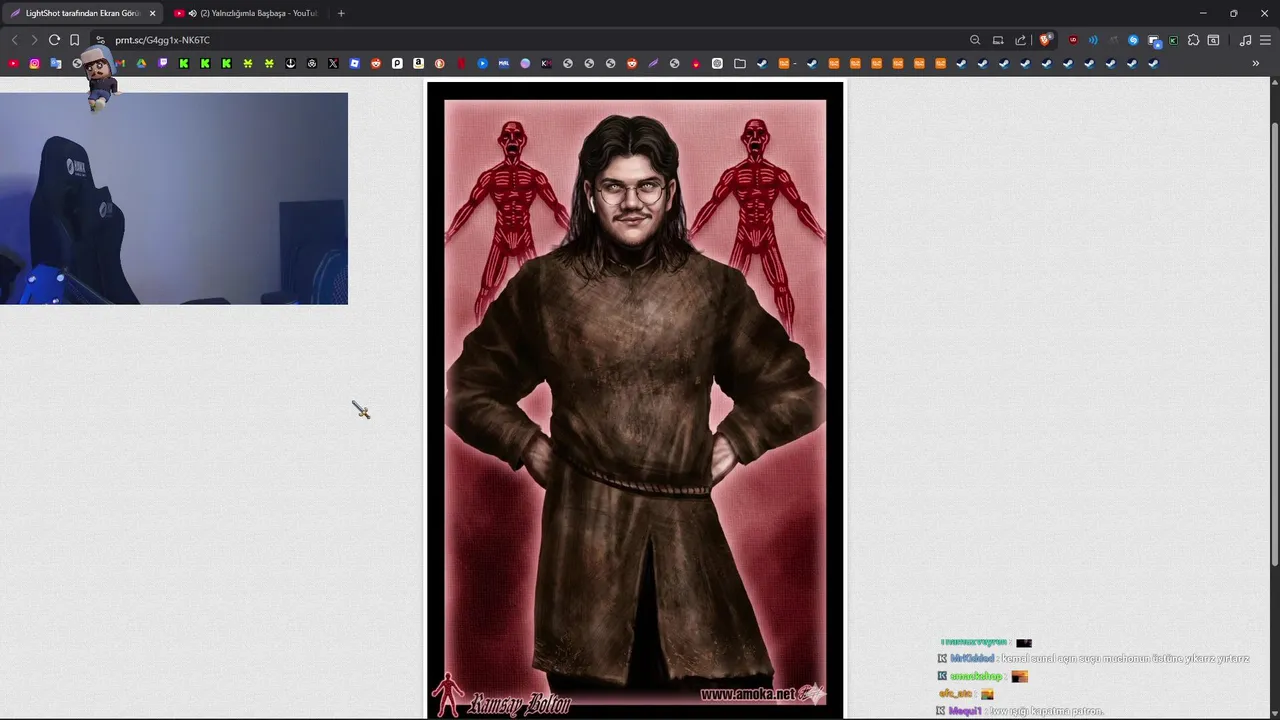Image resolution: width=1280 pixels, height=720 pixels.
Task: Open the LightShot feather bookmark
Action: coord(653,63)
